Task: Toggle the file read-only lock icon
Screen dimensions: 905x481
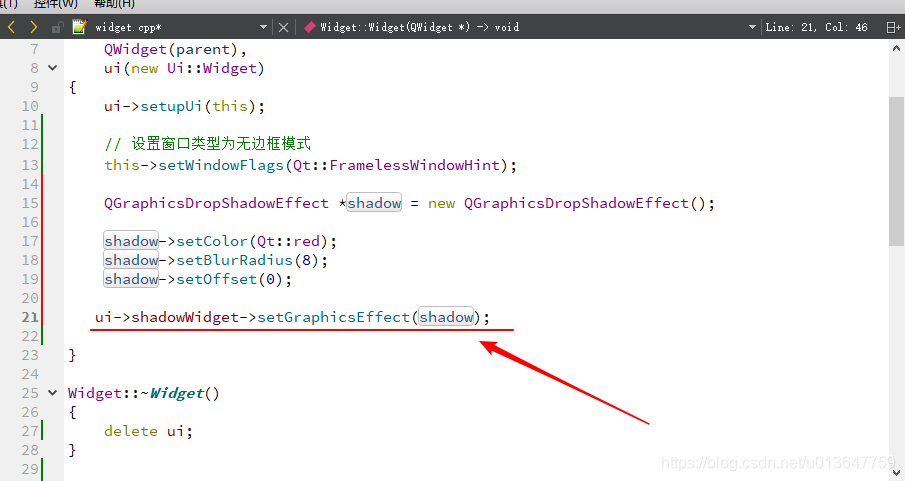Action: click(57, 27)
